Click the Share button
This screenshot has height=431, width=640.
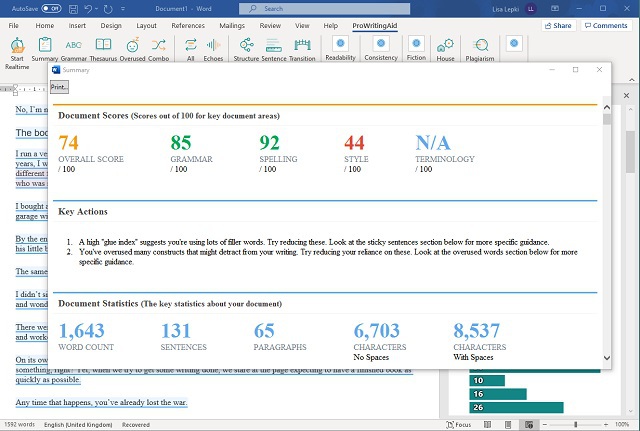point(558,25)
